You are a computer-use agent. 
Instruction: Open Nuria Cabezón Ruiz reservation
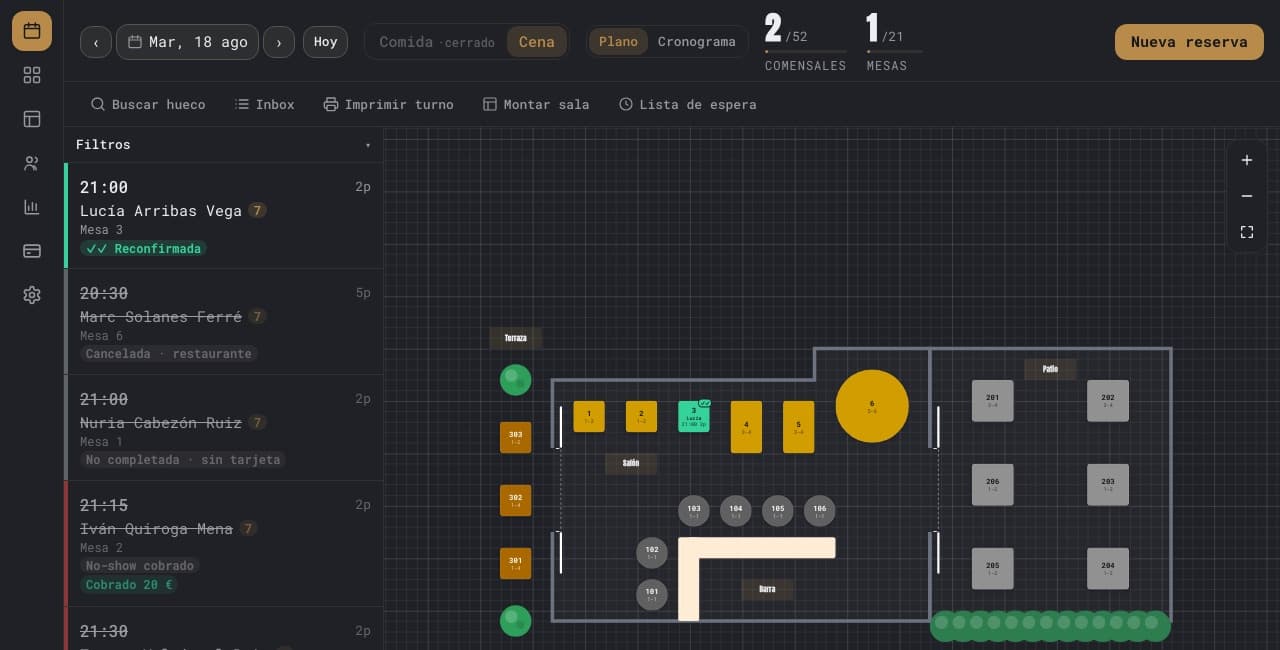point(223,428)
